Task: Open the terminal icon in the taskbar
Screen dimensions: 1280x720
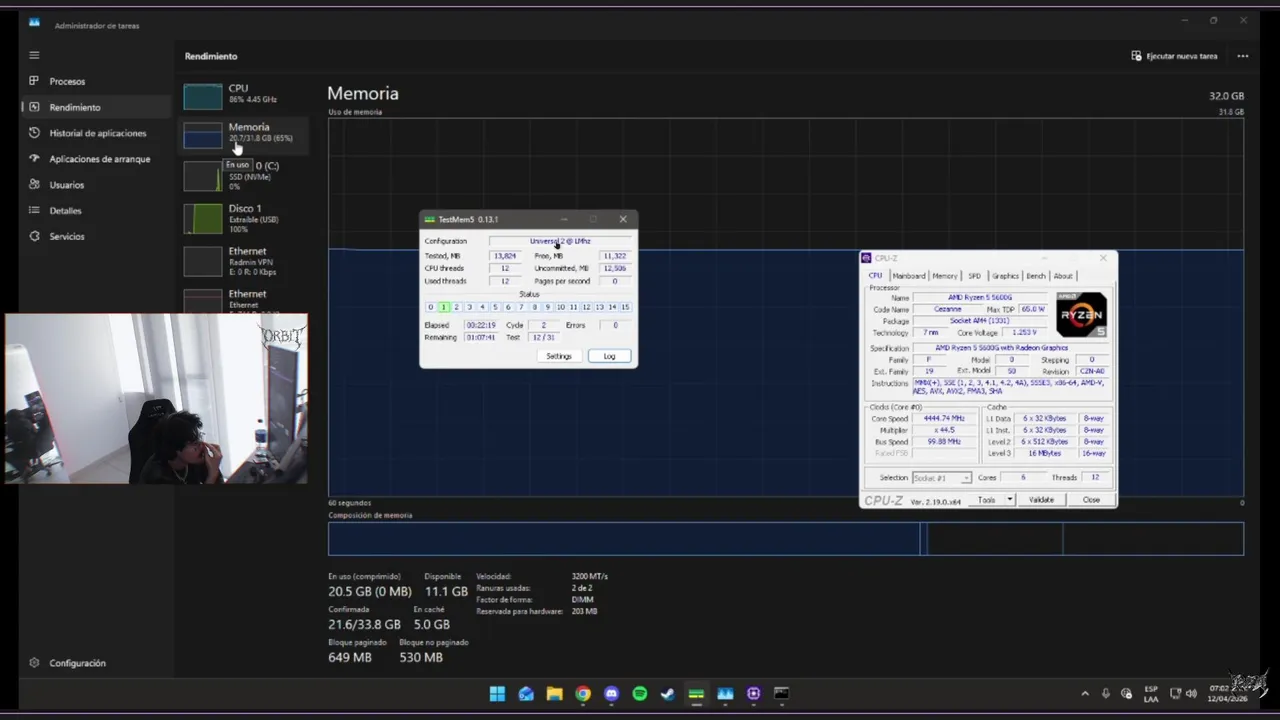Action: [x=782, y=694]
